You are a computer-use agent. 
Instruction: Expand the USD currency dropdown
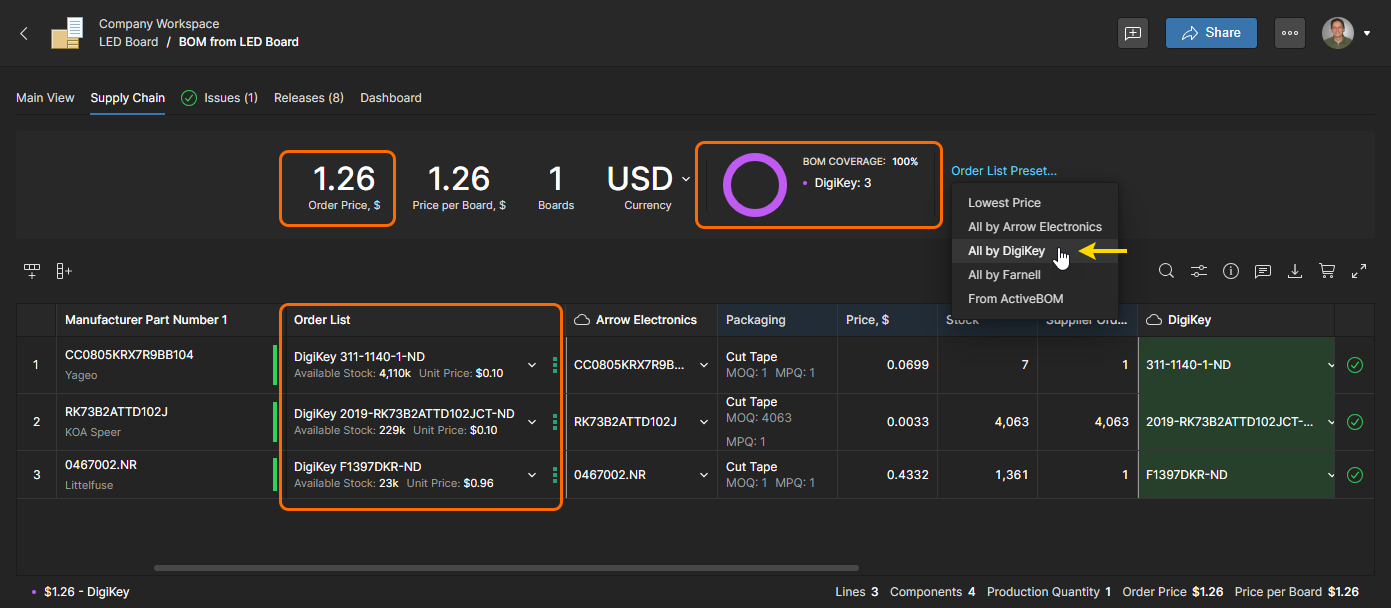tap(685, 179)
